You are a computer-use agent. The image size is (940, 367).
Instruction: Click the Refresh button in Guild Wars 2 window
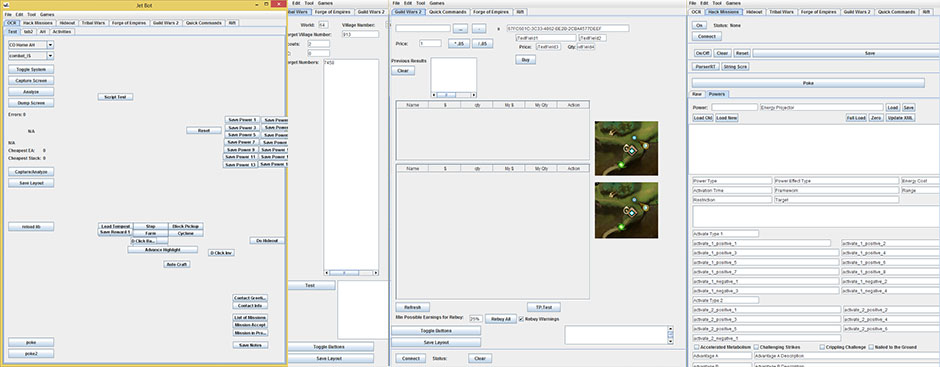tap(412, 307)
